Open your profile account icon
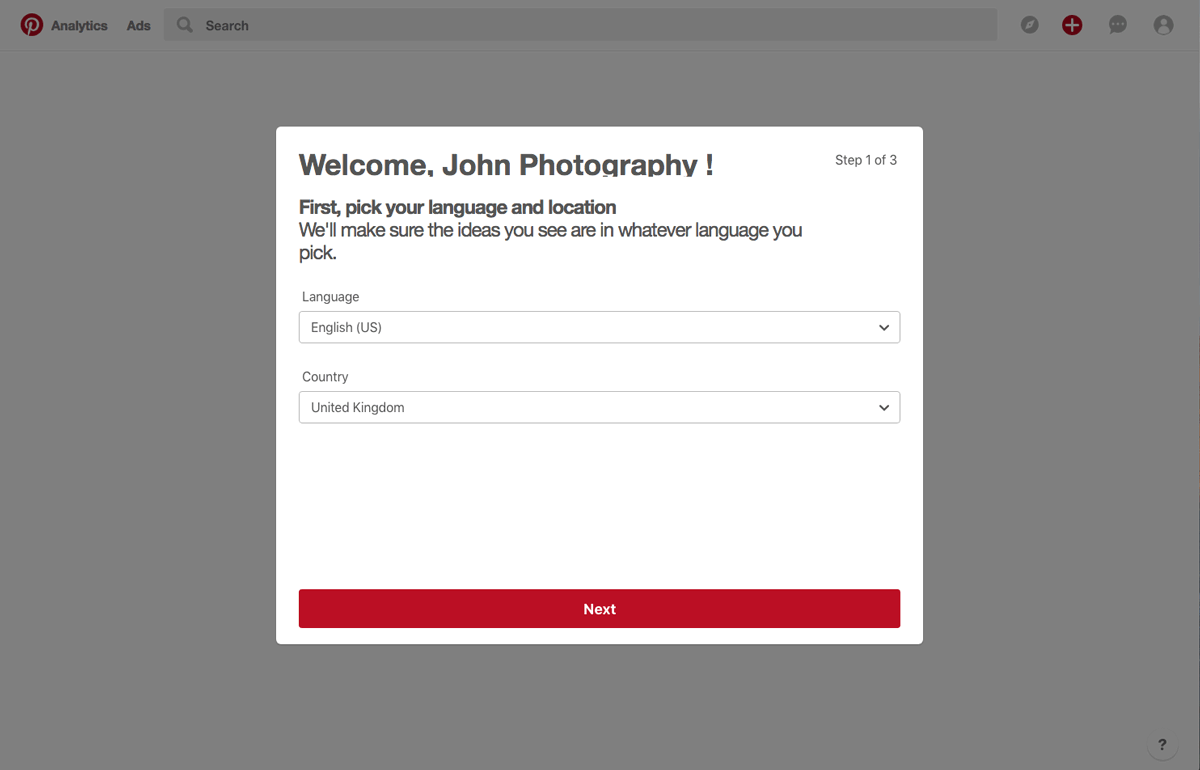Screen dimensions: 1200x770 coord(1163,24)
